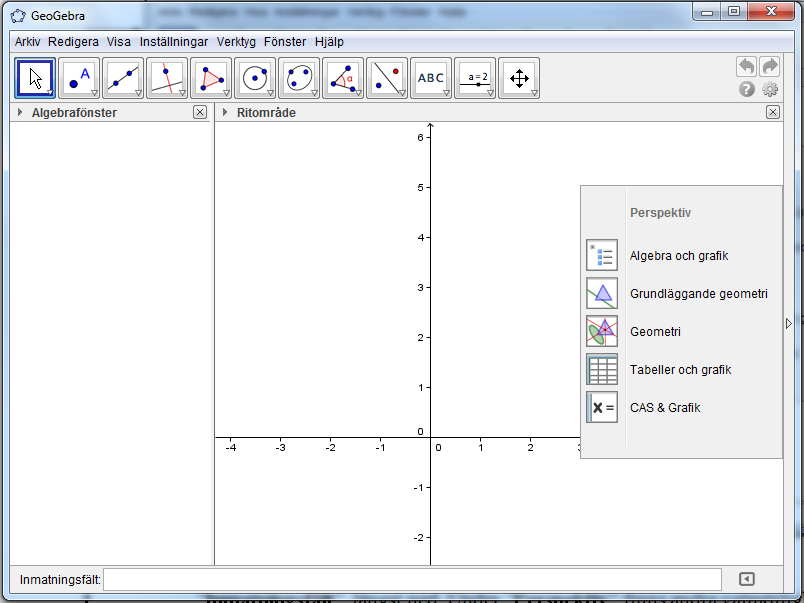This screenshot has width=804, height=603.
Task: Open the Visa menu
Action: click(118, 42)
